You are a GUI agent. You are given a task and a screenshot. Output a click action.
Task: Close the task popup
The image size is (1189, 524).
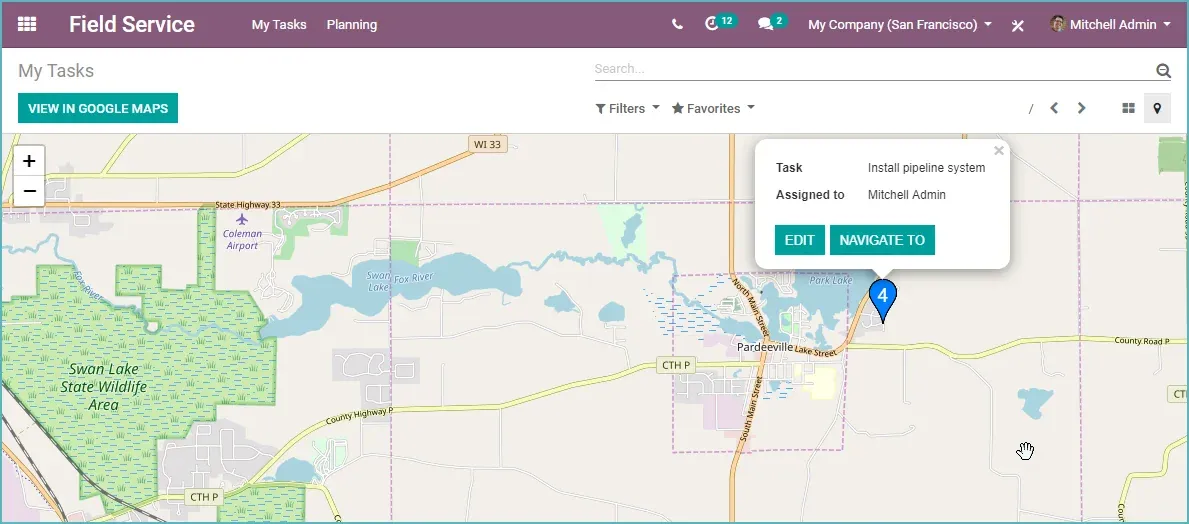coord(999,150)
